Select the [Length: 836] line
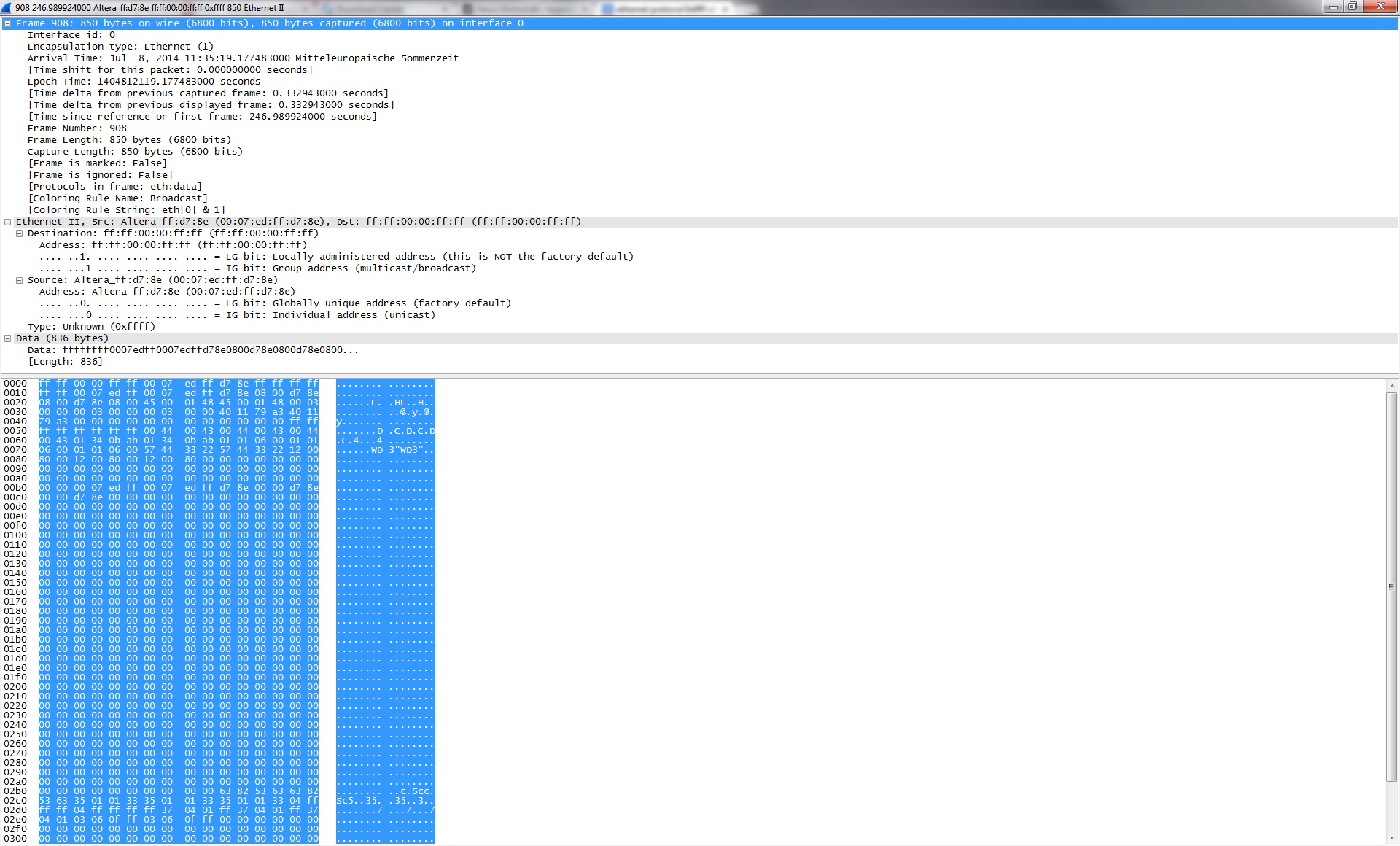Image resolution: width=1400 pixels, height=846 pixels. [x=65, y=362]
